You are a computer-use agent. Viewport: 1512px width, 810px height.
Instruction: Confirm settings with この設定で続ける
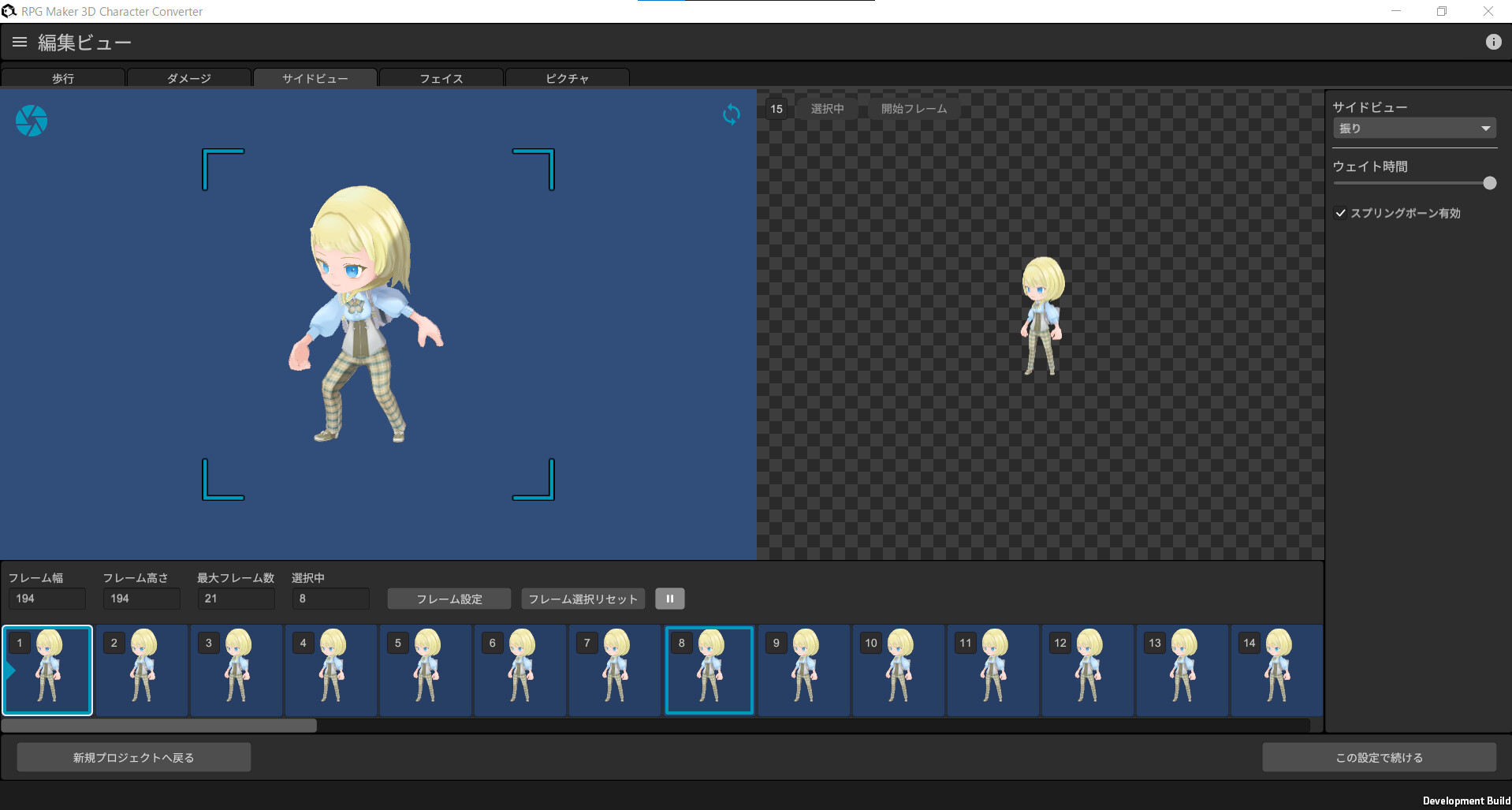pyautogui.click(x=1378, y=756)
